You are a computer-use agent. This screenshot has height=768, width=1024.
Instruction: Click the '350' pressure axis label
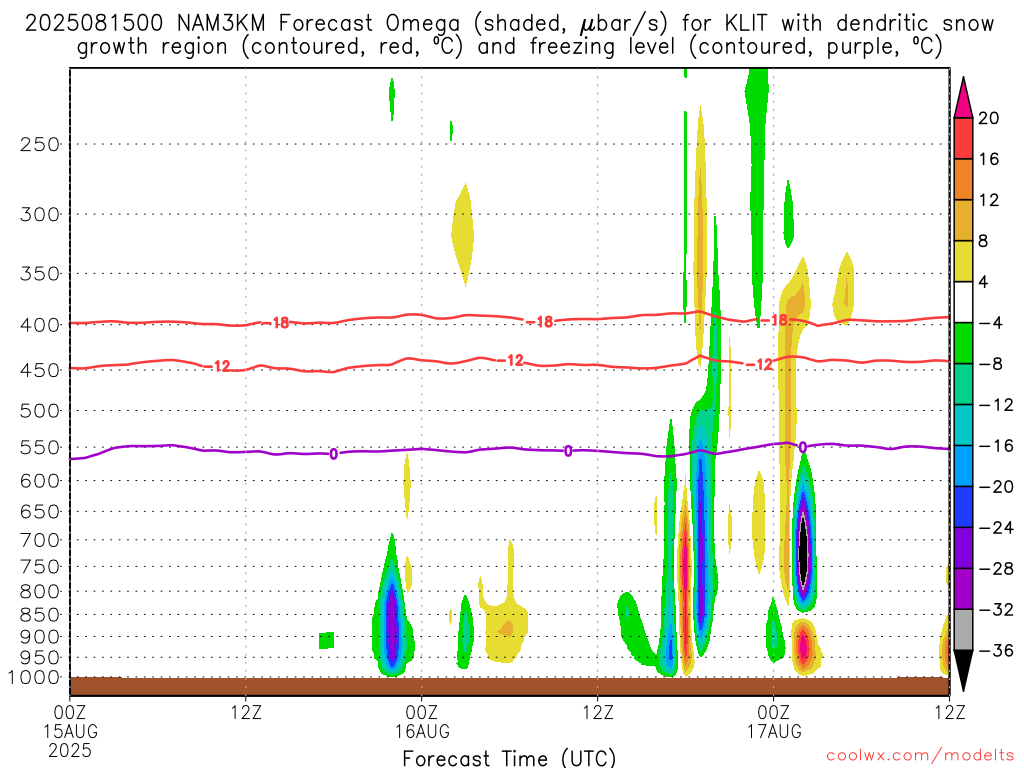tap(40, 274)
